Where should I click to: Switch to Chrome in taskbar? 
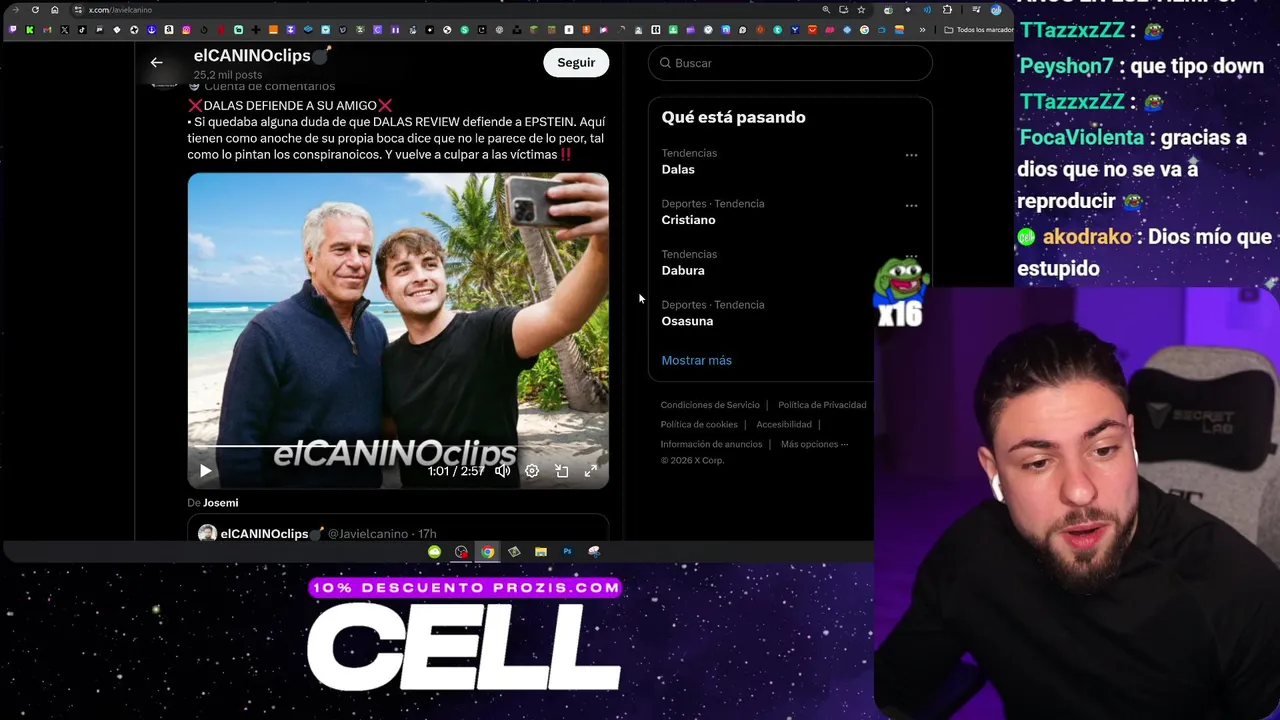pos(487,552)
